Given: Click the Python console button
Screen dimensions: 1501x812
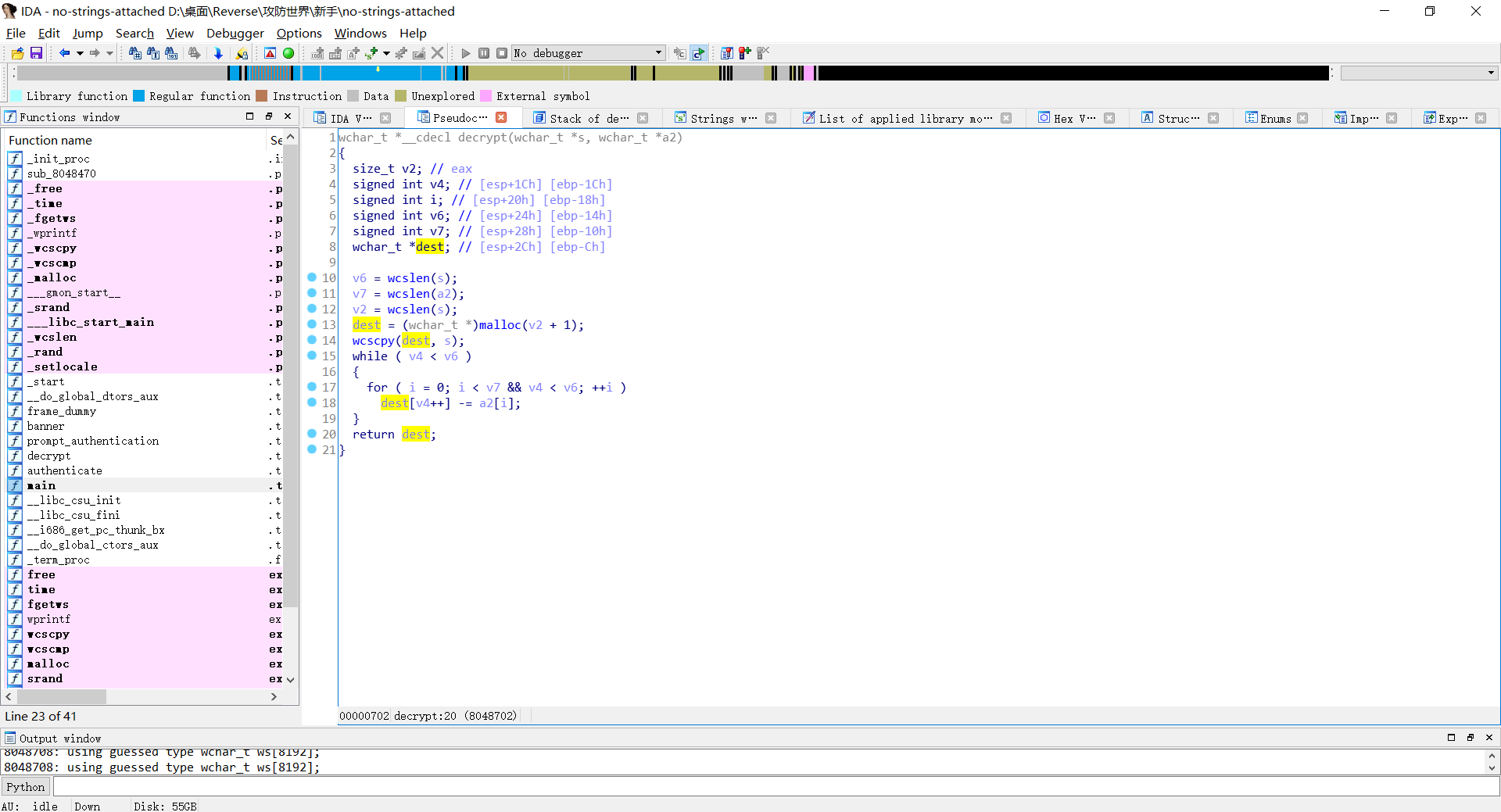Looking at the screenshot, I should click(x=26, y=787).
